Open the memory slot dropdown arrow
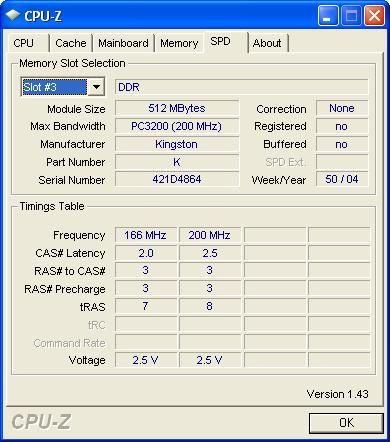The width and height of the screenshot is (390, 442). [x=96, y=87]
